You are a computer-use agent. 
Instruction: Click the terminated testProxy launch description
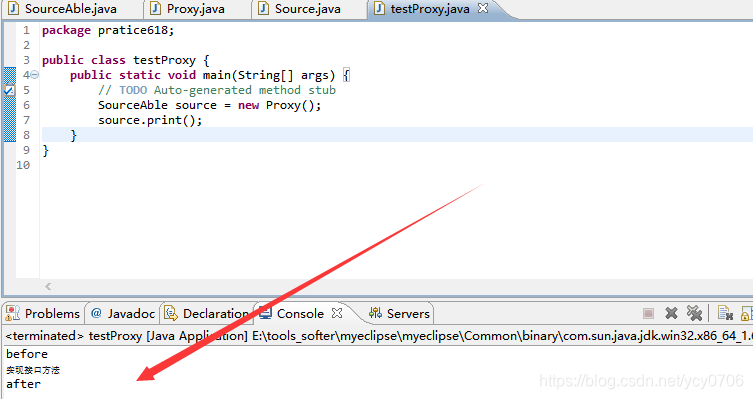click(x=379, y=336)
